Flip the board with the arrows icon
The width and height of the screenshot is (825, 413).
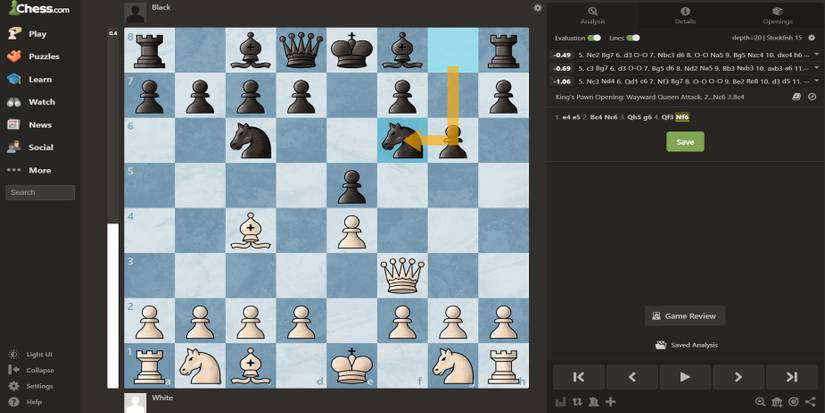tap(577, 402)
